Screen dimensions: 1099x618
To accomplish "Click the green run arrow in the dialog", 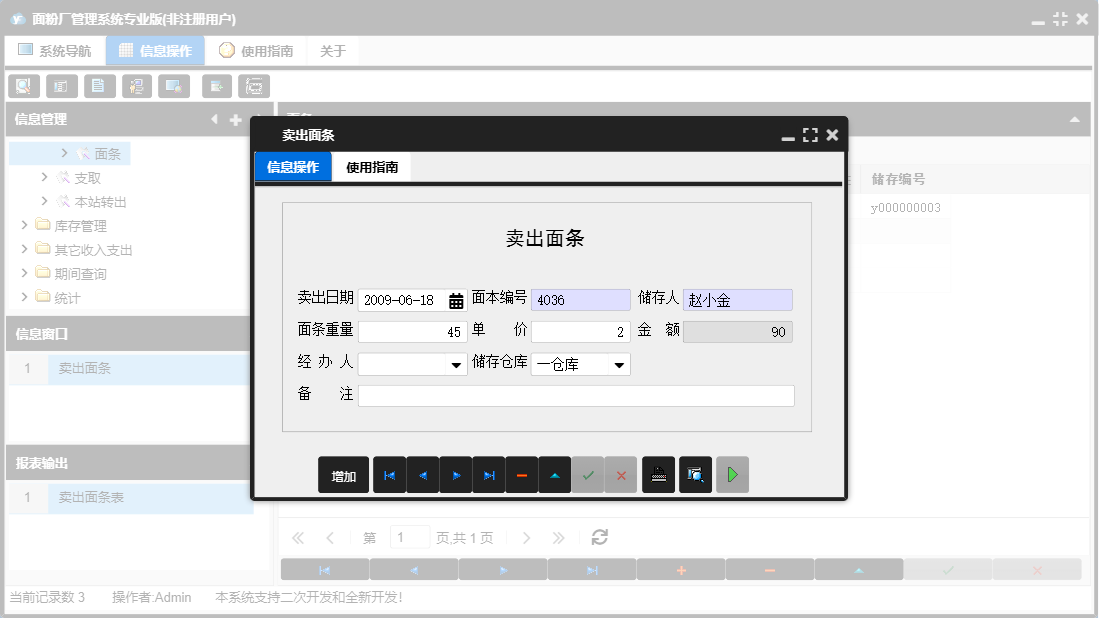I will 731,474.
